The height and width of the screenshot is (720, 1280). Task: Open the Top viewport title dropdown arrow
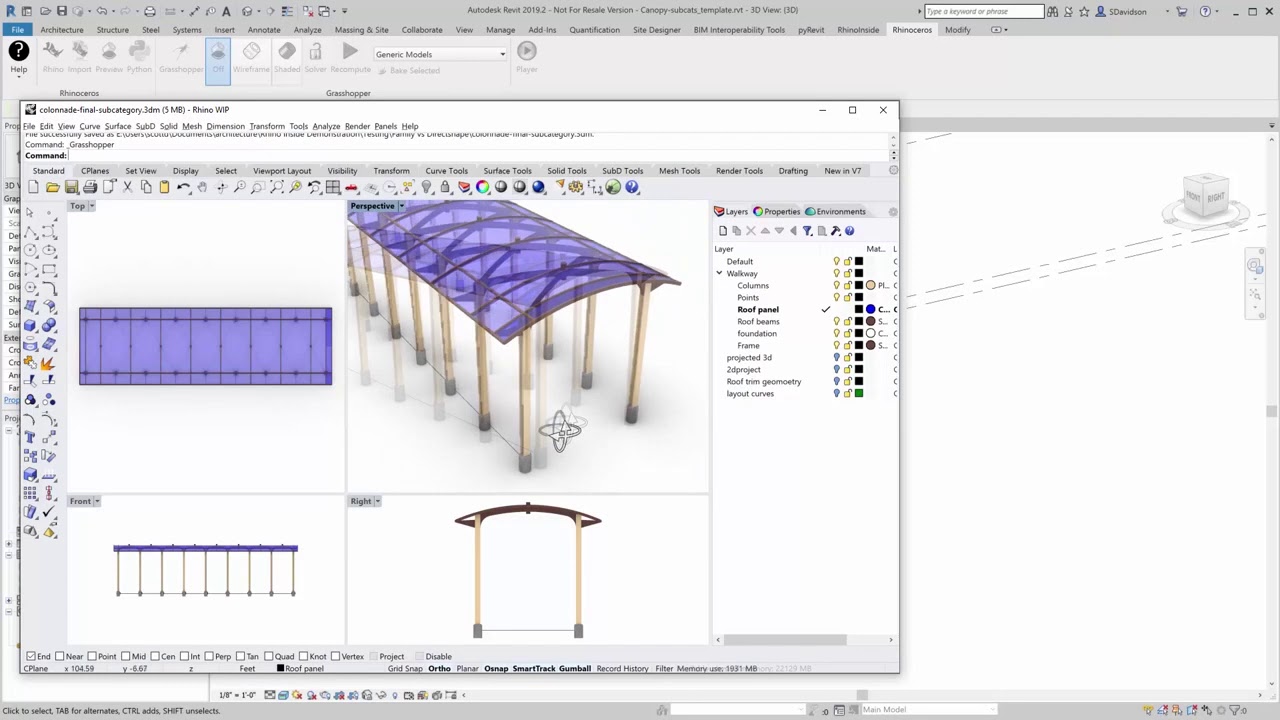[x=92, y=206]
